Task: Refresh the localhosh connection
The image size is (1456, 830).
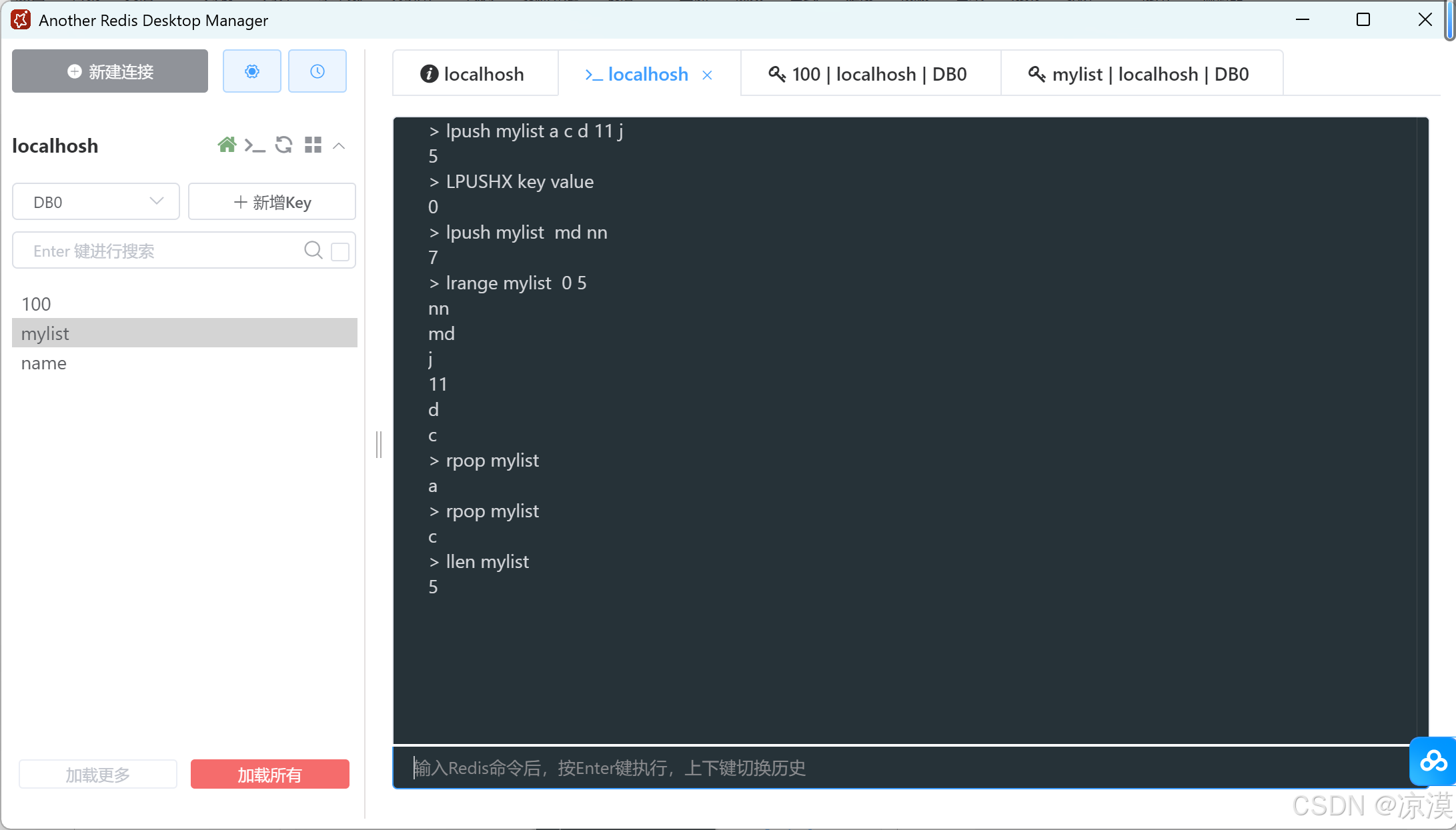Action: [x=284, y=145]
